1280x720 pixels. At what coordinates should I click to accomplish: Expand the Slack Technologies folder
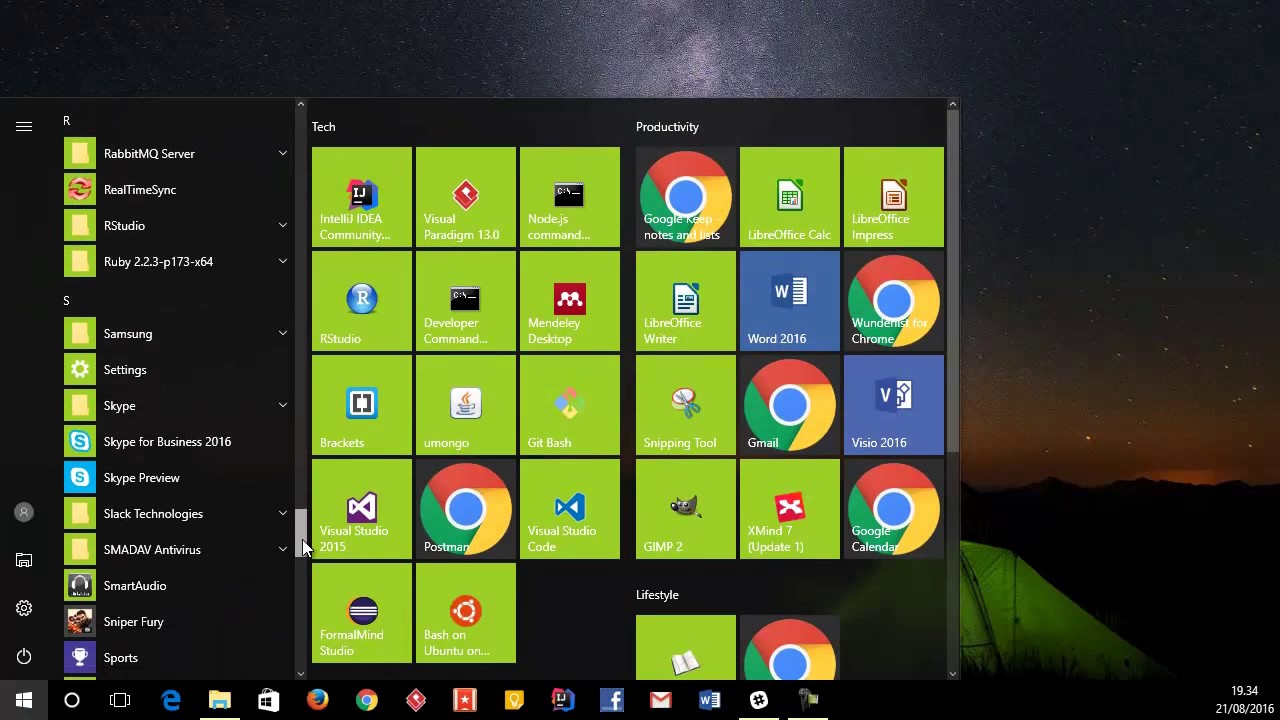[x=283, y=513]
